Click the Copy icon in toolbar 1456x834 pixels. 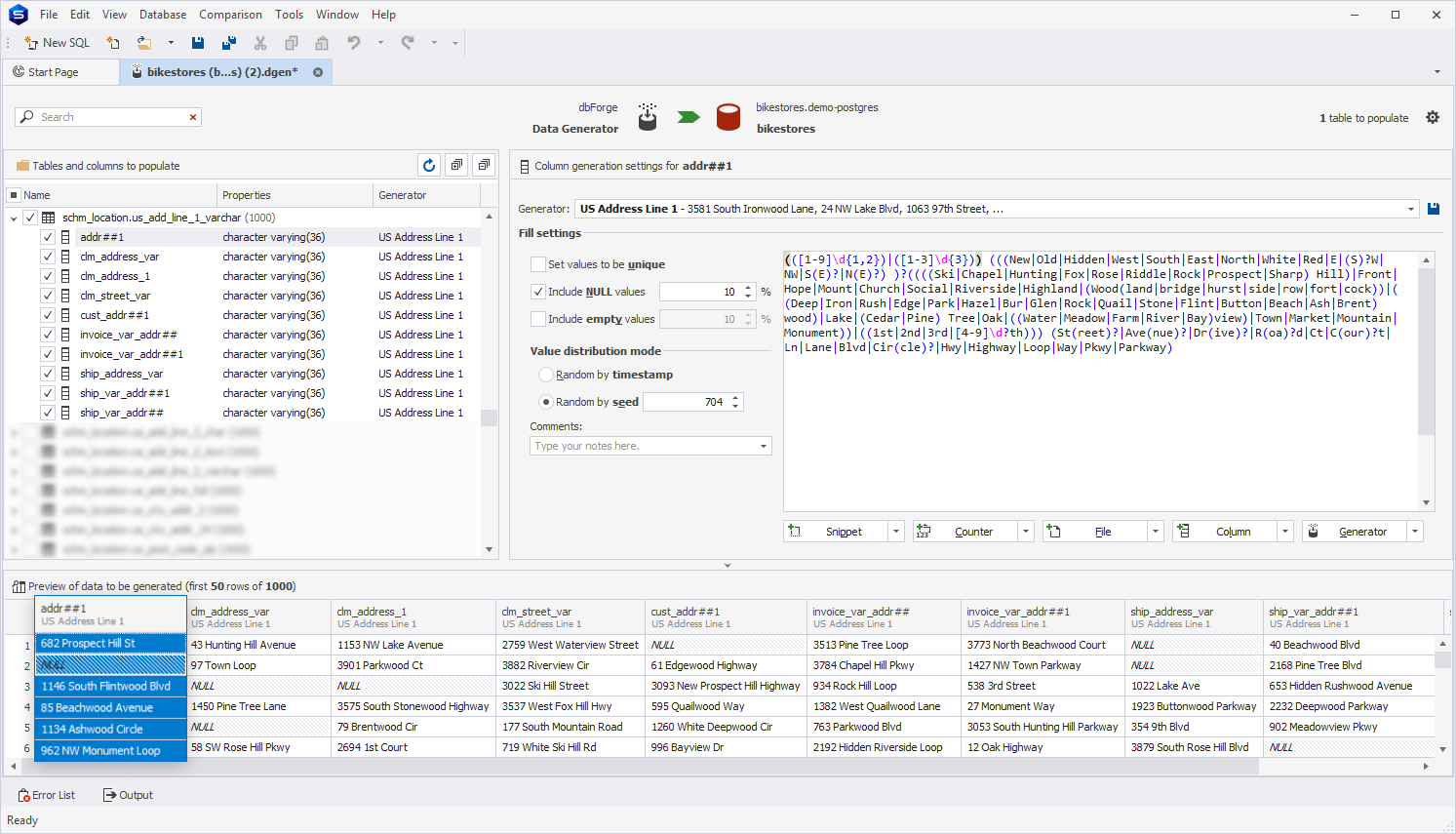click(x=292, y=43)
